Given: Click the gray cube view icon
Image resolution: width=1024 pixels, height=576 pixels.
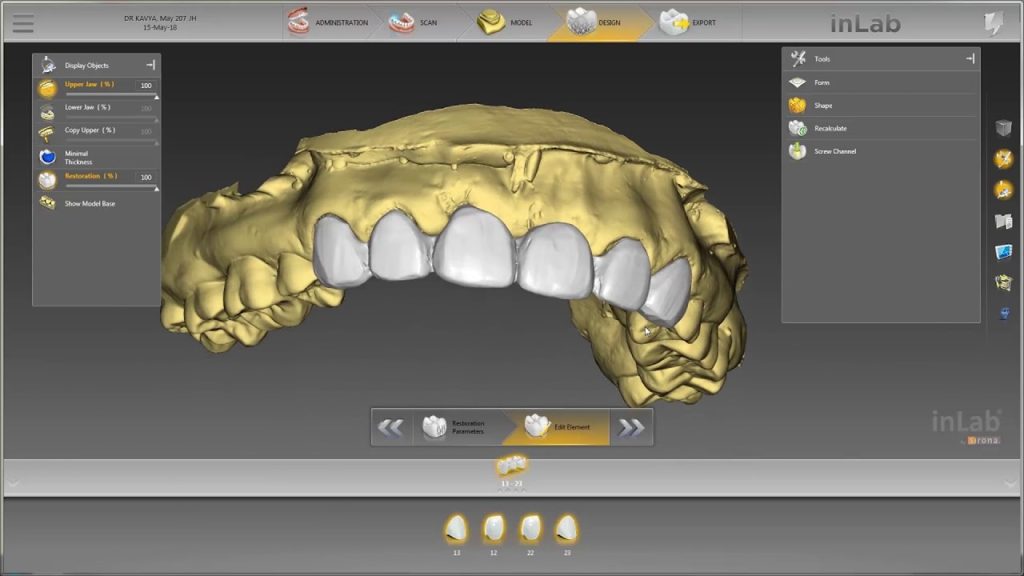Looking at the screenshot, I should pyautogui.click(x=1003, y=128).
